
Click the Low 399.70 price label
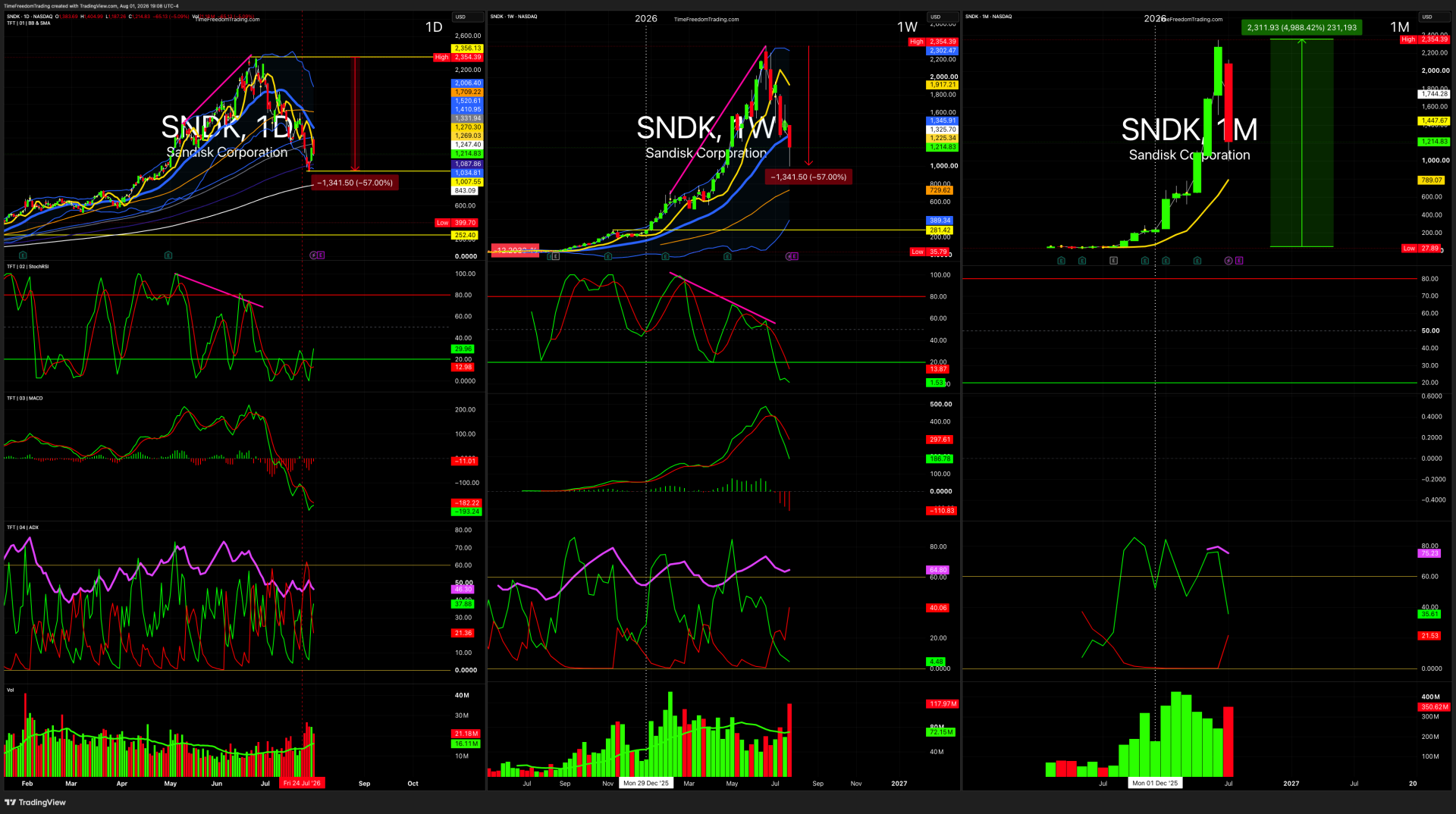pyautogui.click(x=457, y=223)
